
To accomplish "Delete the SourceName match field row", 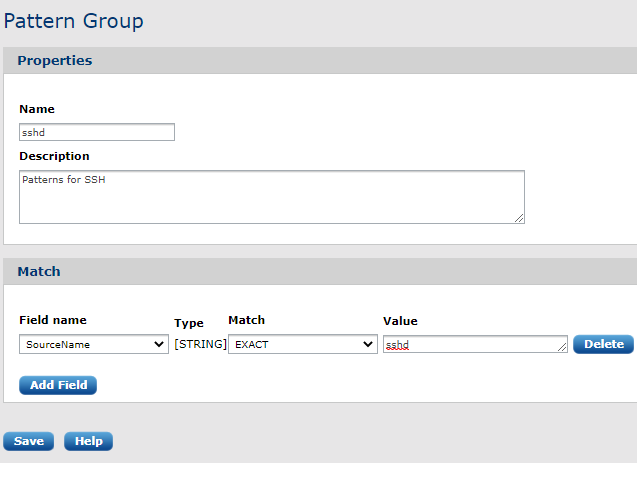I will (603, 344).
